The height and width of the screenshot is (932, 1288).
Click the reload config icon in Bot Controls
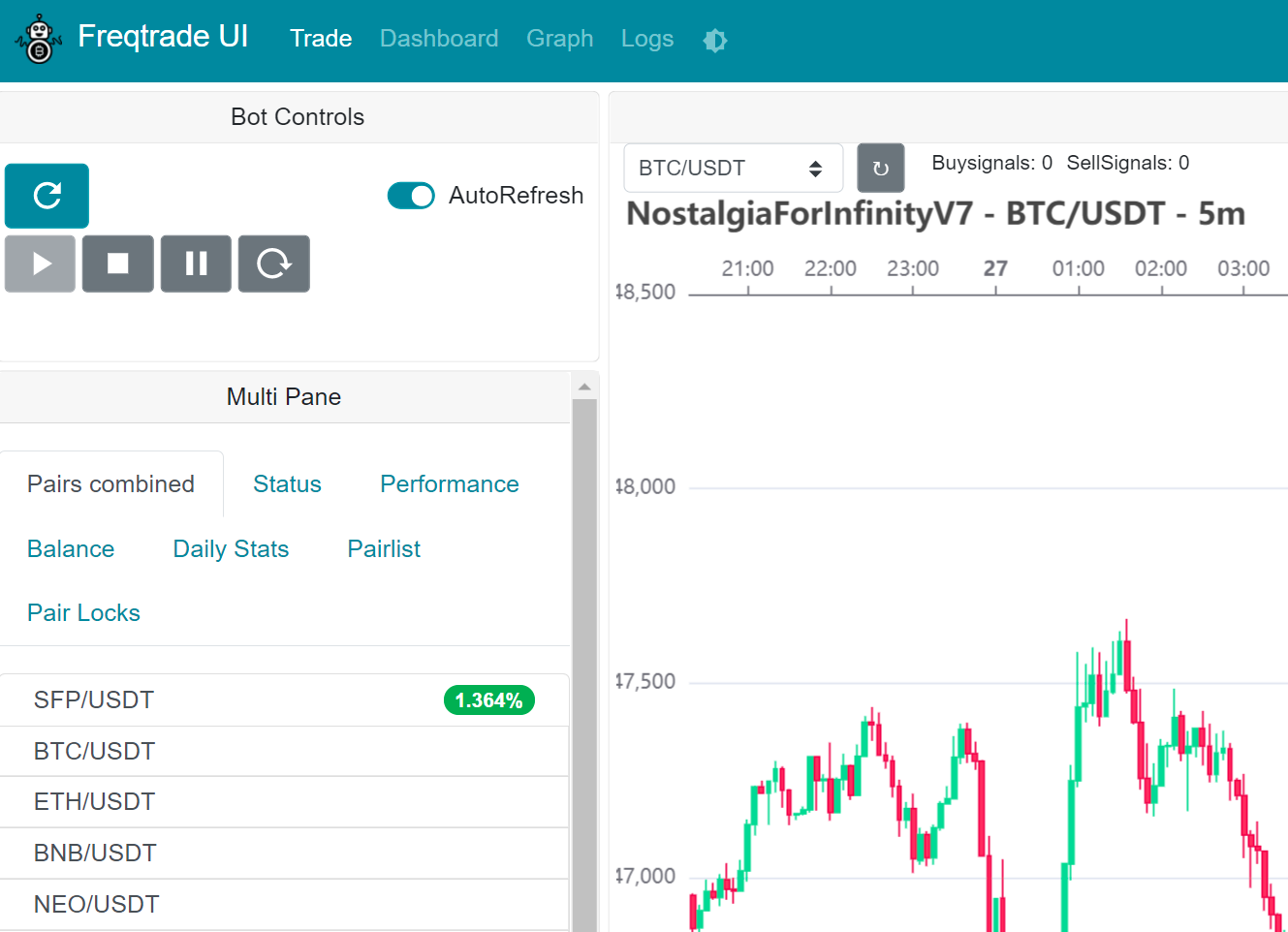point(273,264)
